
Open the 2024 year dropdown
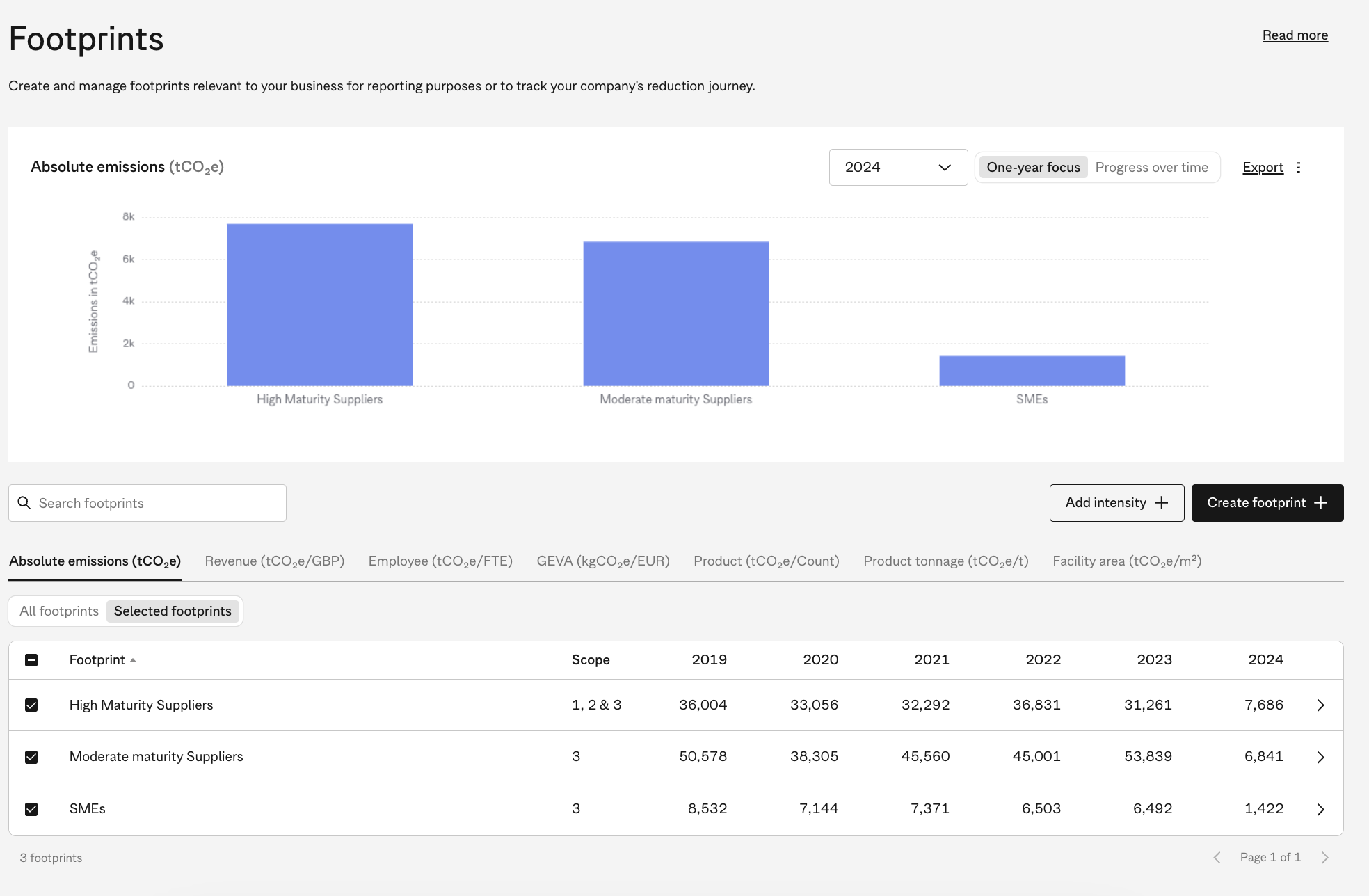pos(897,168)
